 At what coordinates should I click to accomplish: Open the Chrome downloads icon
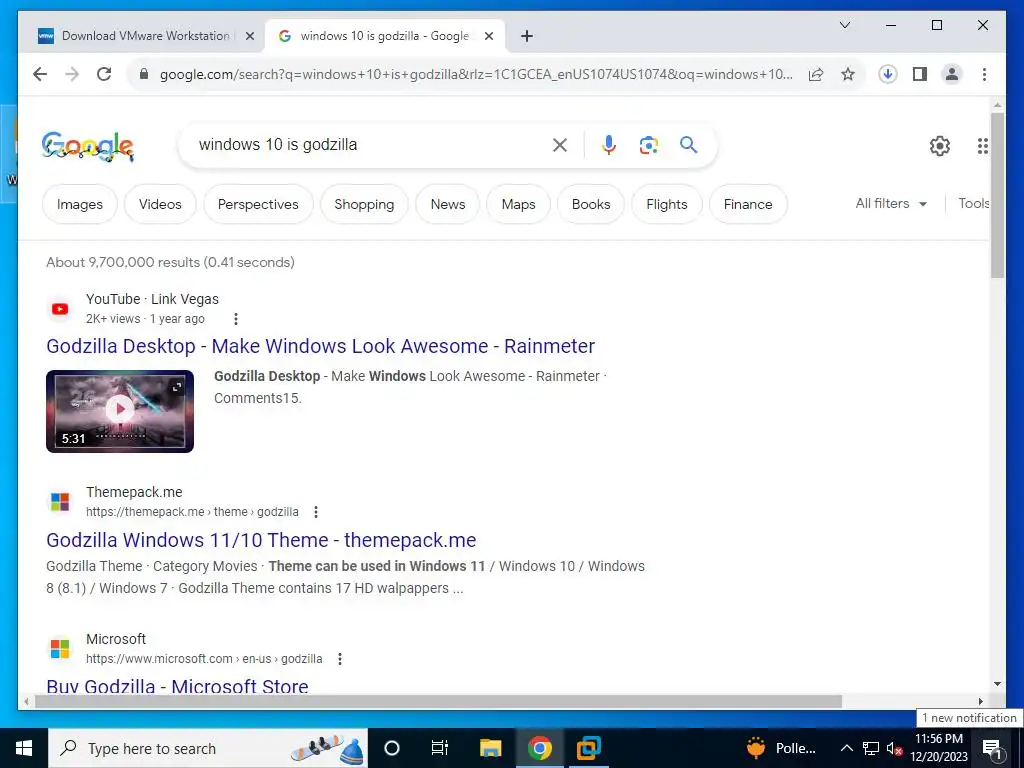click(888, 74)
